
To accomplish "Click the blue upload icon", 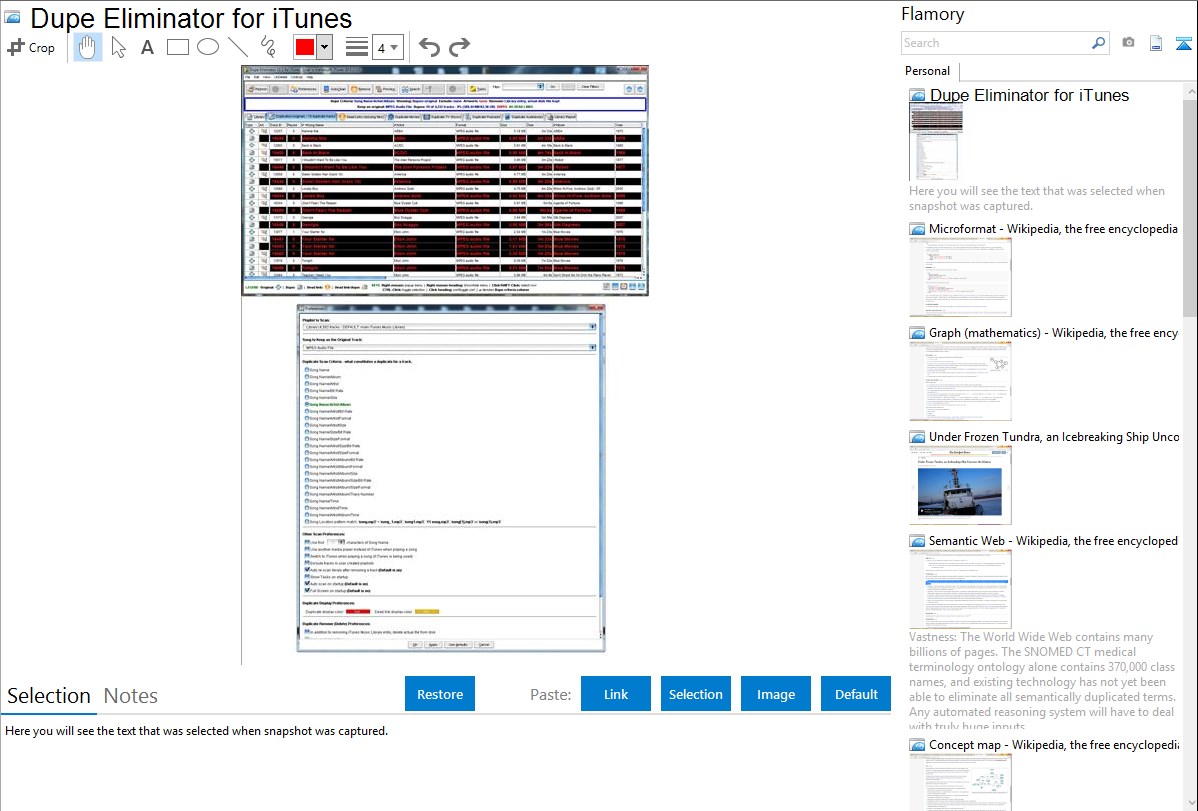I will [1183, 43].
